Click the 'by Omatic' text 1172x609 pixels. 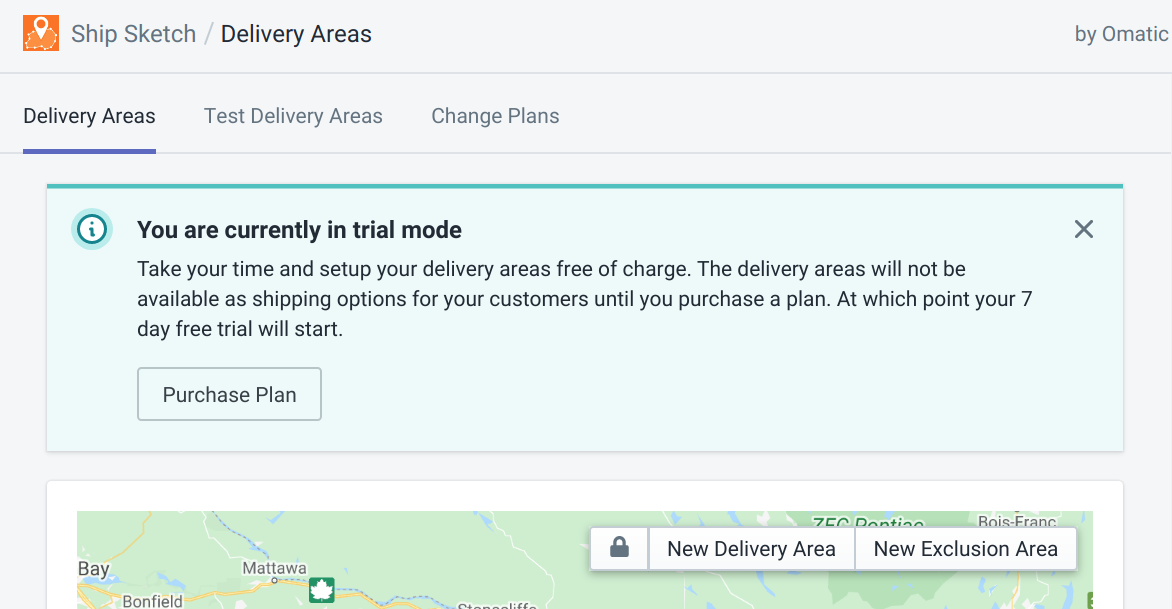pos(1121,34)
